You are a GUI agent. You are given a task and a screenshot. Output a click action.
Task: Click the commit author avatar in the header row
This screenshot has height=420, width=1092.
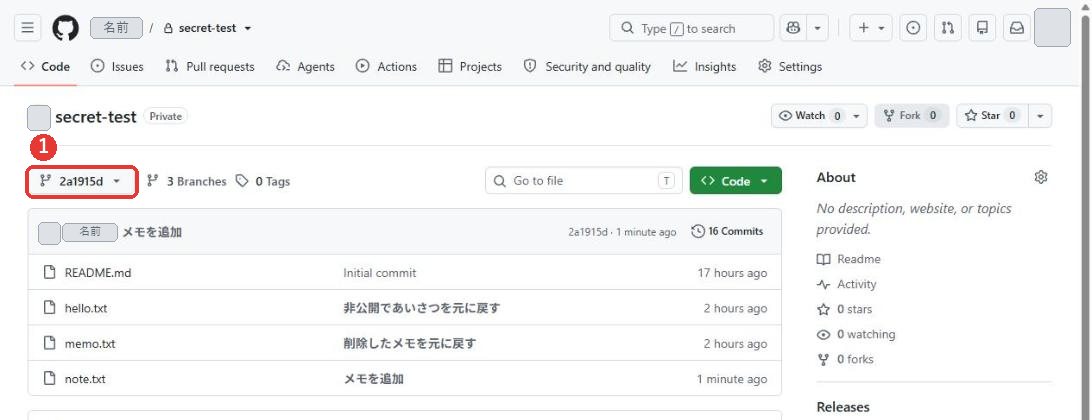point(49,233)
